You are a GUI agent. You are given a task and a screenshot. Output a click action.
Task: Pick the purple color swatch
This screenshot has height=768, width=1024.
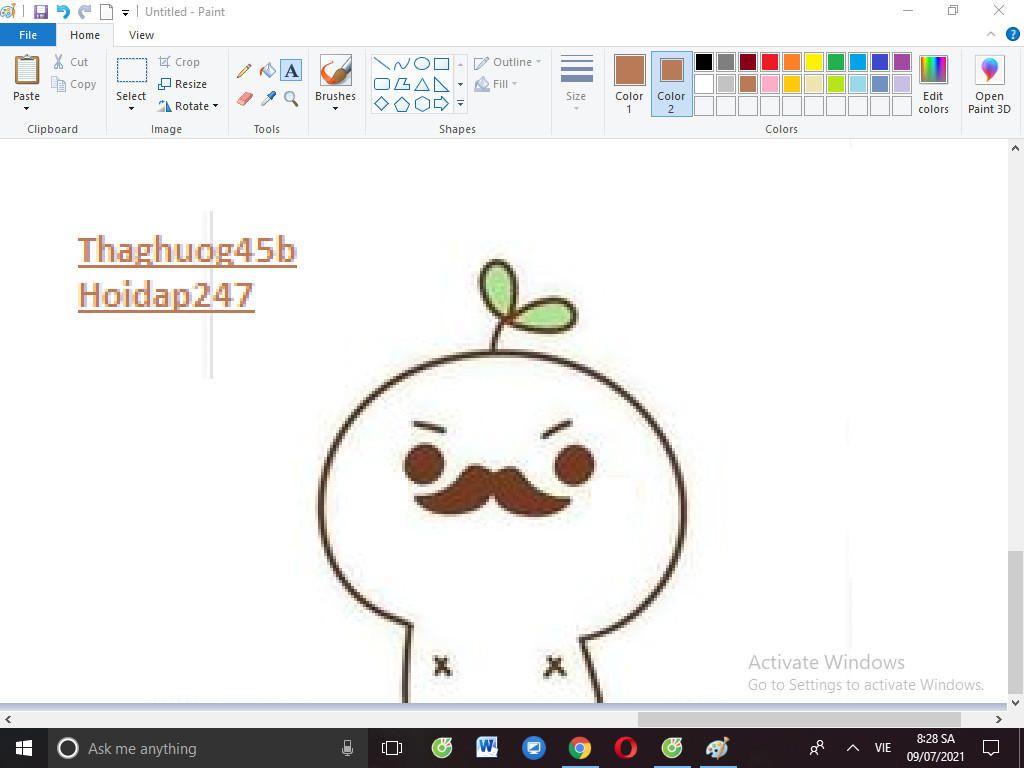(x=902, y=62)
